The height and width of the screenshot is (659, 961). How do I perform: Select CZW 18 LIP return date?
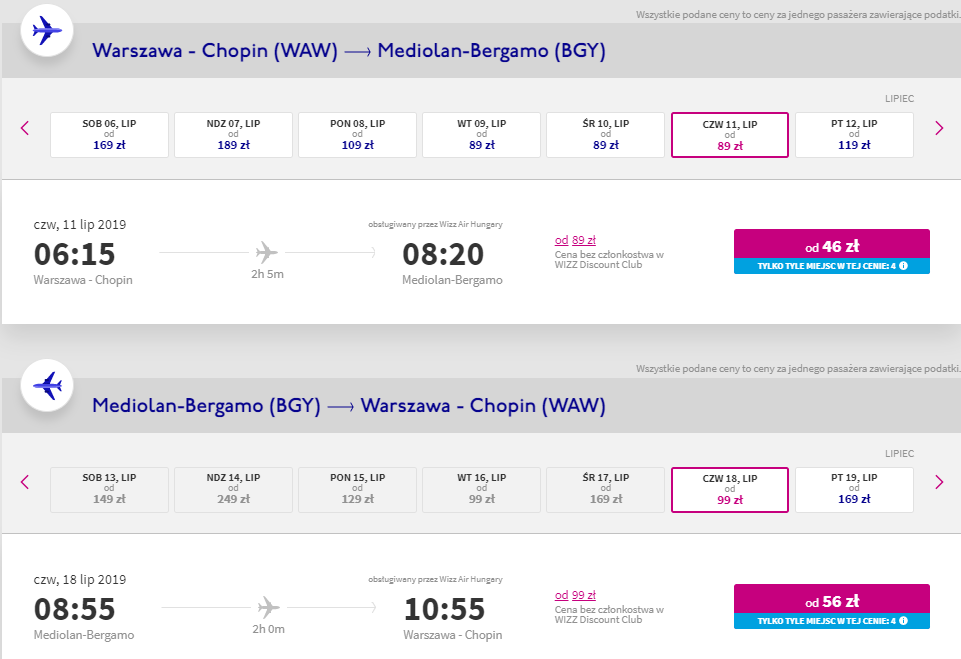730,489
